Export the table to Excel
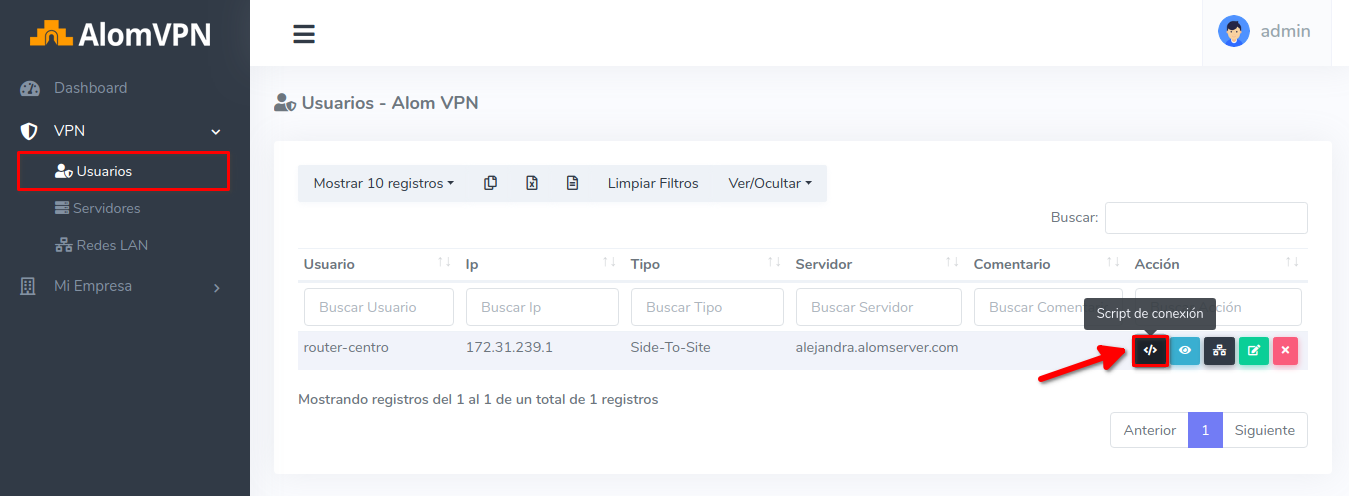Image resolution: width=1349 pixels, height=496 pixels. click(x=532, y=183)
